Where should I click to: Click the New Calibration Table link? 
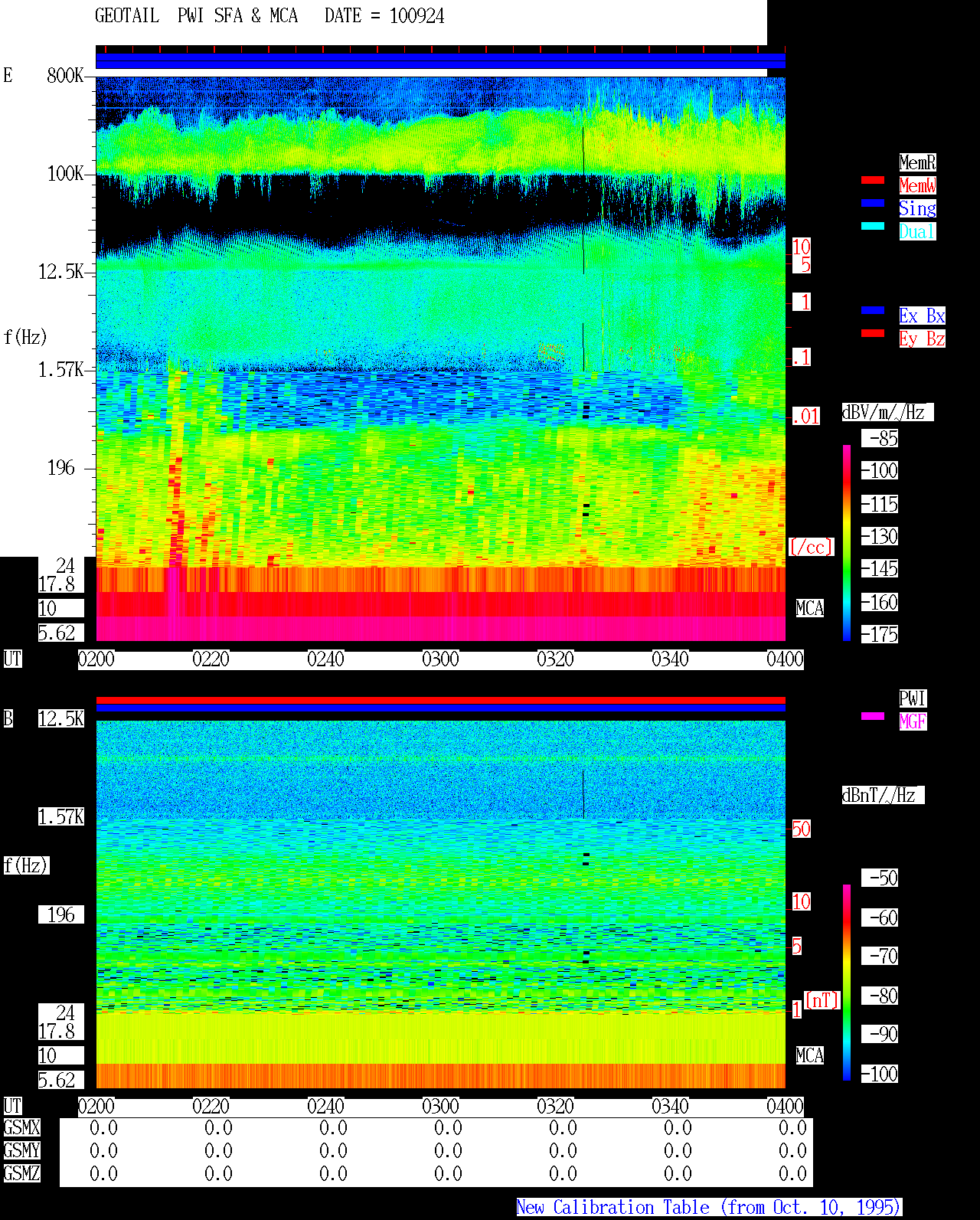709,1208
